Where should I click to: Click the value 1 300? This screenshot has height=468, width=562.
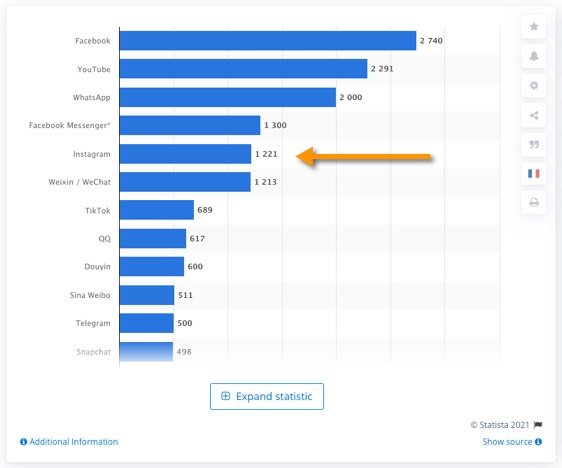275,125
